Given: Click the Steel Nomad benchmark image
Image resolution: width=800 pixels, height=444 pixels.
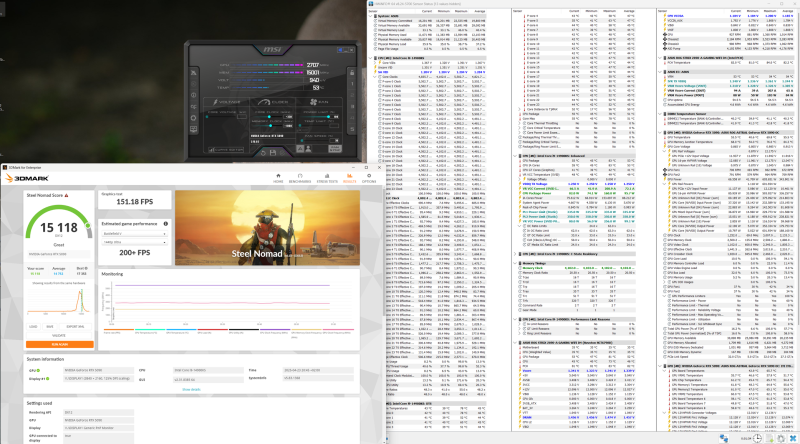Looking at the screenshot, I should point(267,228).
